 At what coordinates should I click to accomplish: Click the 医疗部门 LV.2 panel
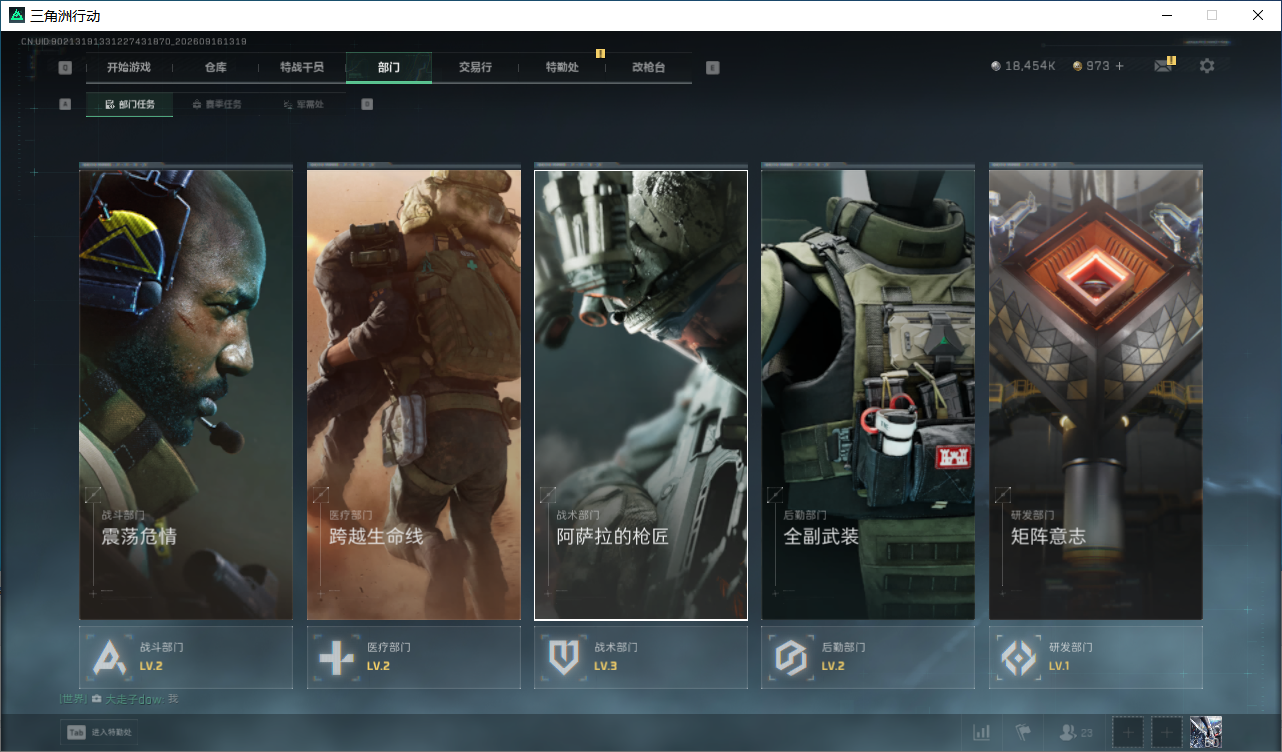[x=414, y=657]
